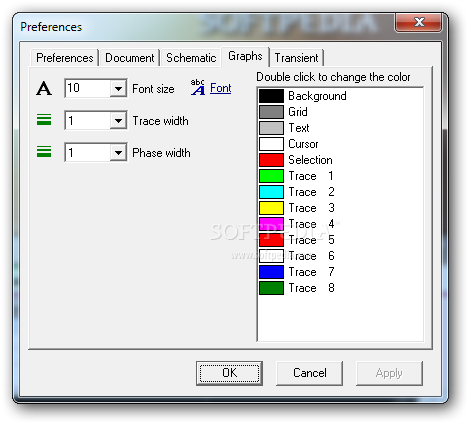Select the Graphs tab
469x424 pixels.
[x=245, y=56]
